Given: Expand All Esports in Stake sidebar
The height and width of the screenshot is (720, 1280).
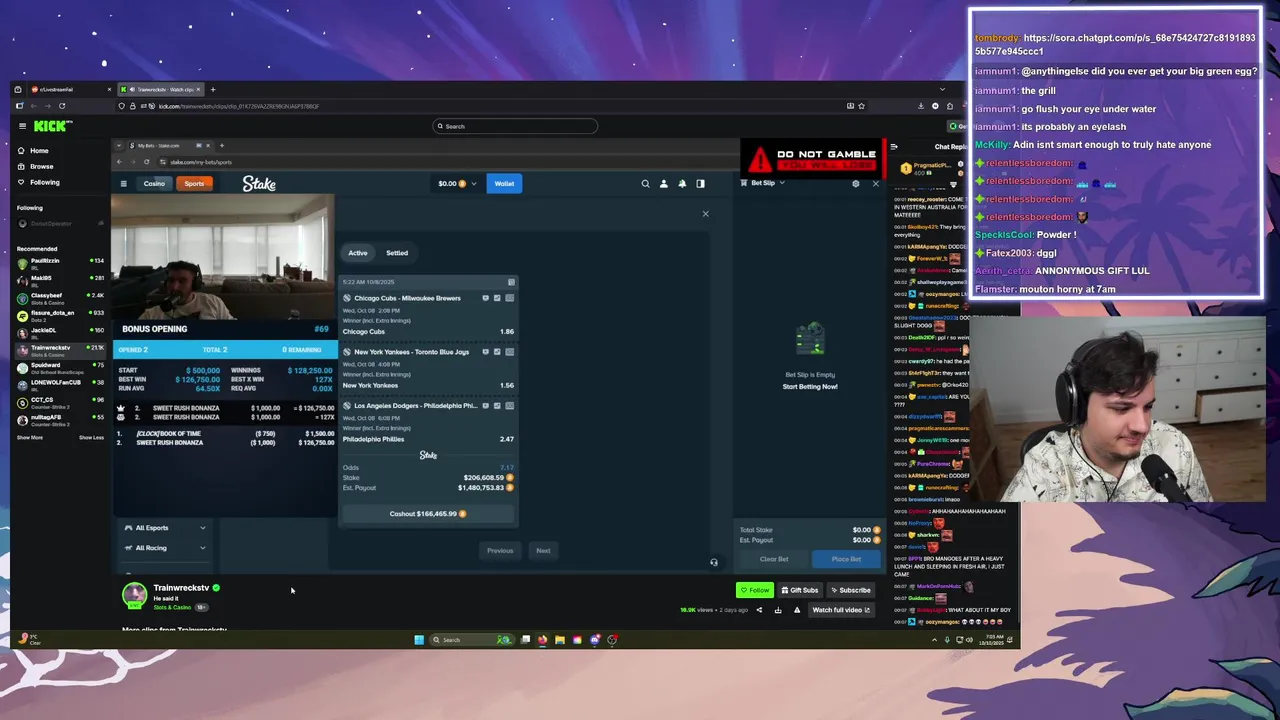Looking at the screenshot, I should pos(165,528).
